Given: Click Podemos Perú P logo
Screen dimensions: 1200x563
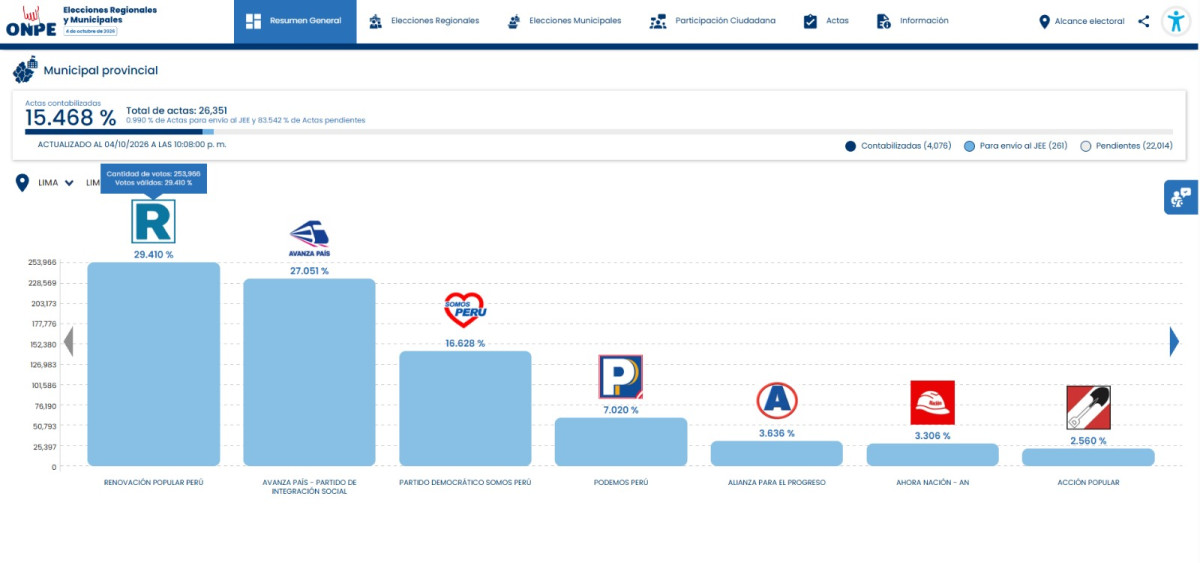Looking at the screenshot, I should click(x=620, y=377).
